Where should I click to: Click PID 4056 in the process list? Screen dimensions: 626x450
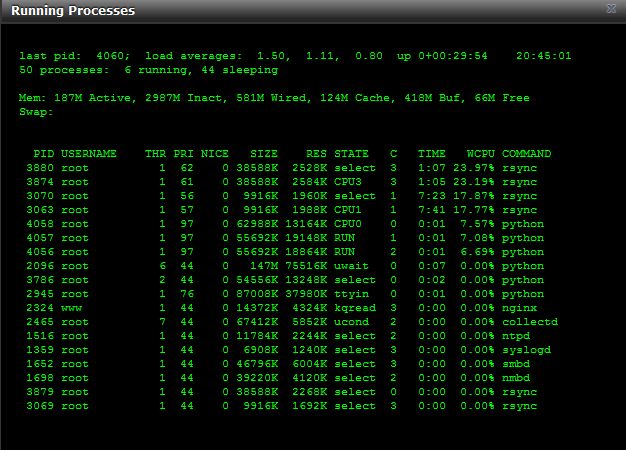coord(40,252)
